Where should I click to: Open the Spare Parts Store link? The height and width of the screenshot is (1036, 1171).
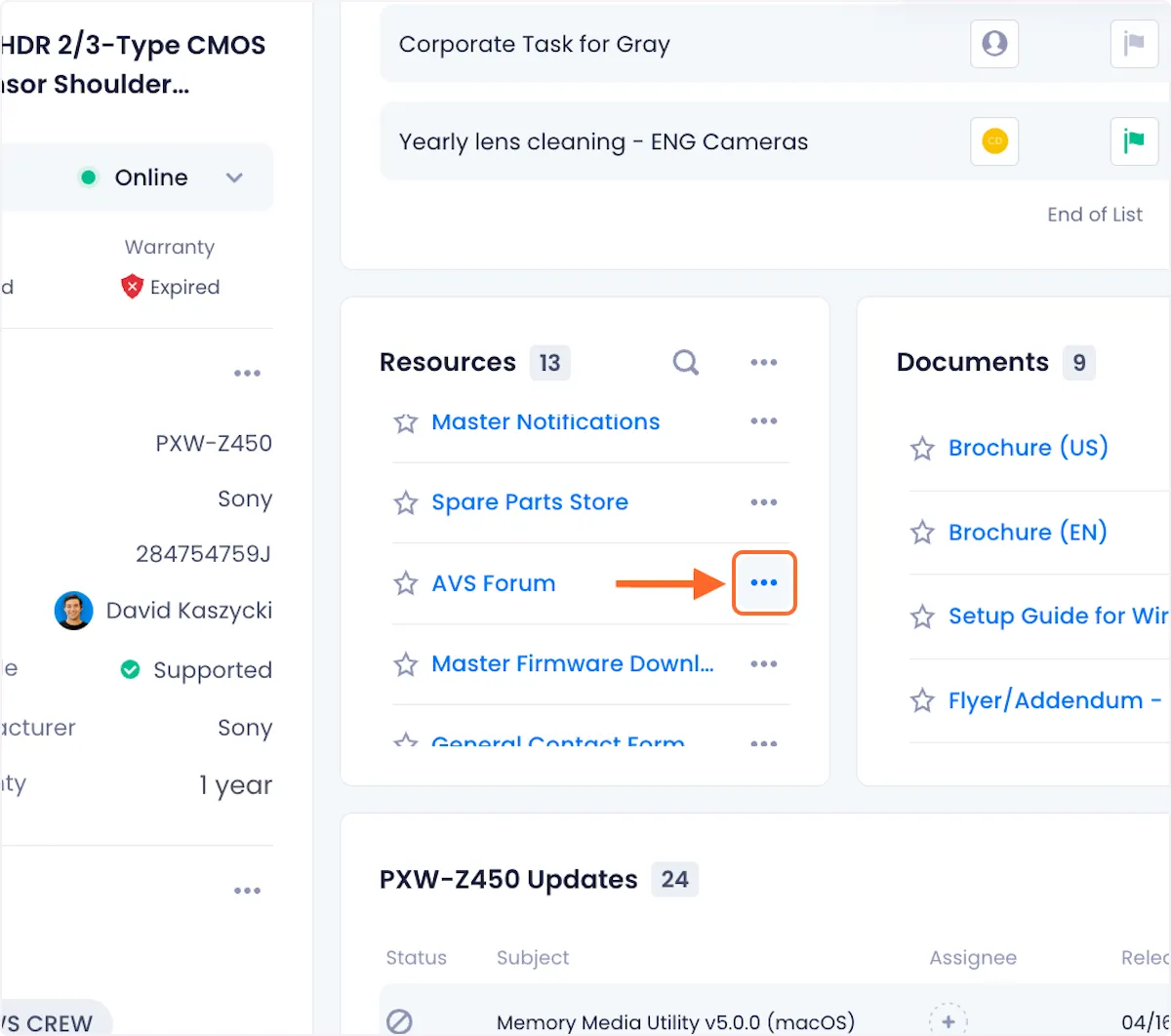pos(530,502)
